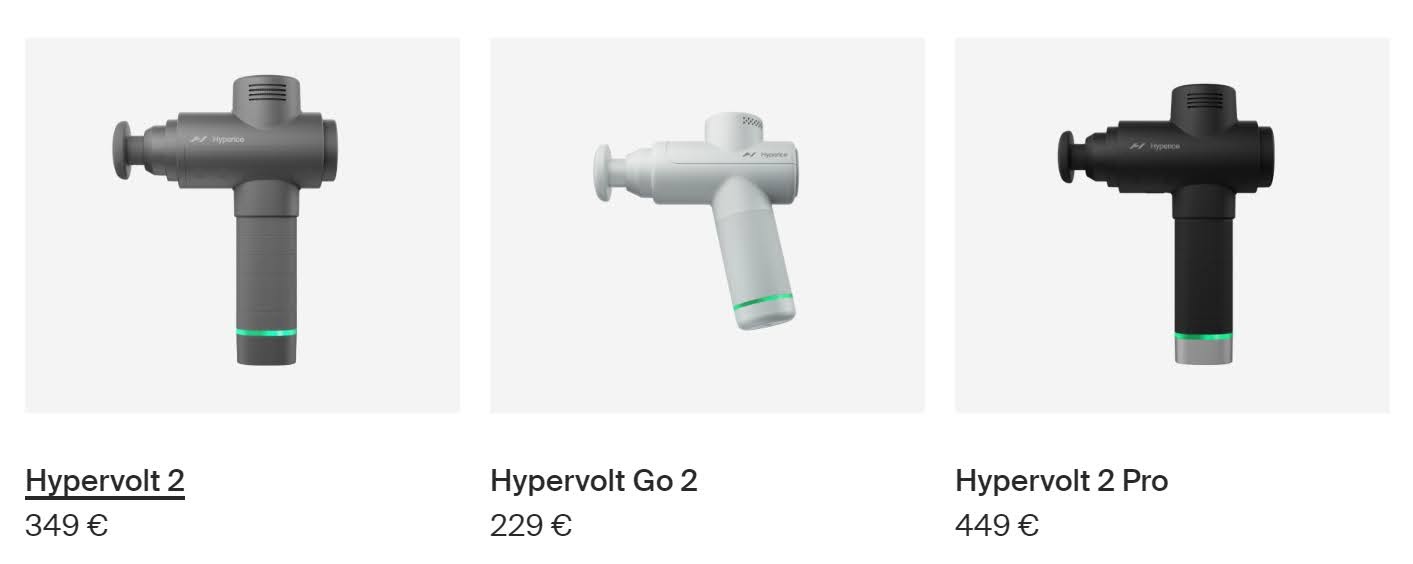This screenshot has width=1413, height=564.
Task: Select the 449 € price text
Action: point(997,525)
